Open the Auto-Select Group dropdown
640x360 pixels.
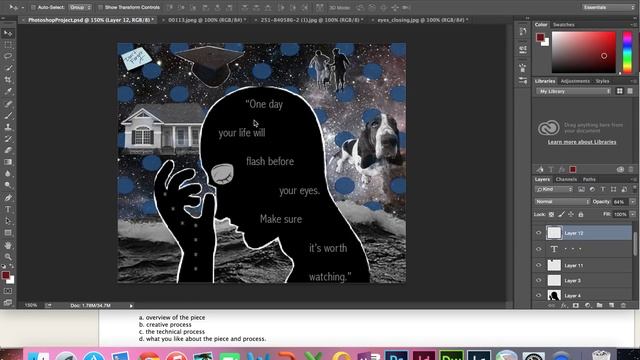click(x=80, y=7)
